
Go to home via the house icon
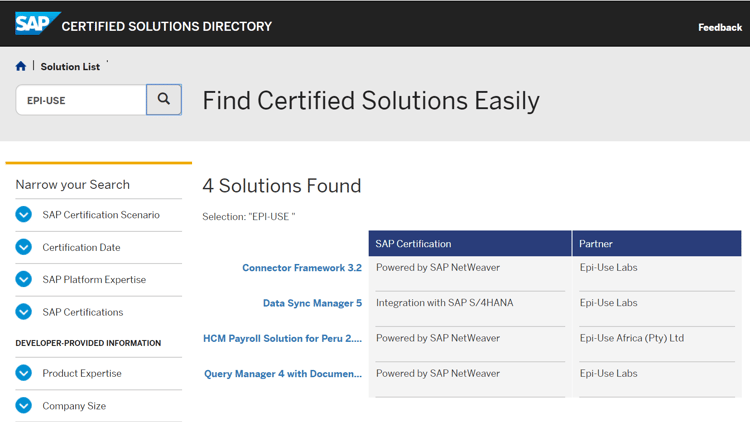pos(21,66)
